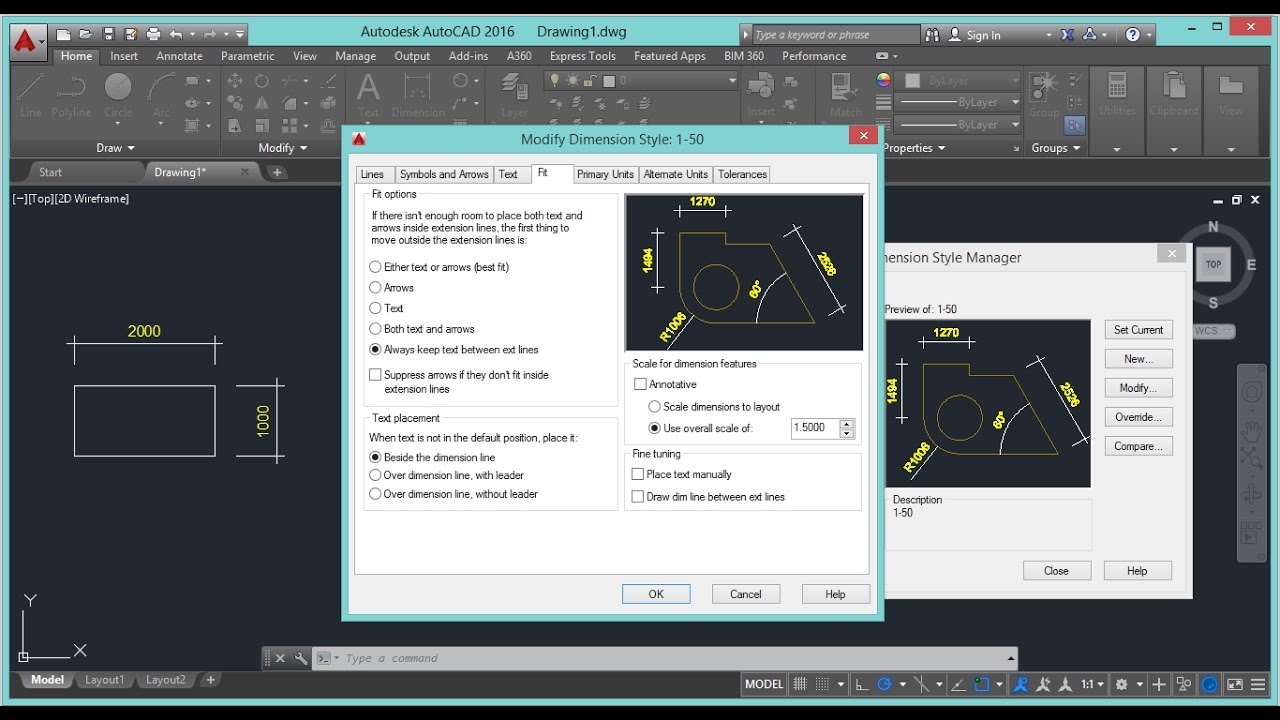Screen dimensions: 1280x720
Task: Click the Clean Screen icon in status bar
Action: [1235, 684]
